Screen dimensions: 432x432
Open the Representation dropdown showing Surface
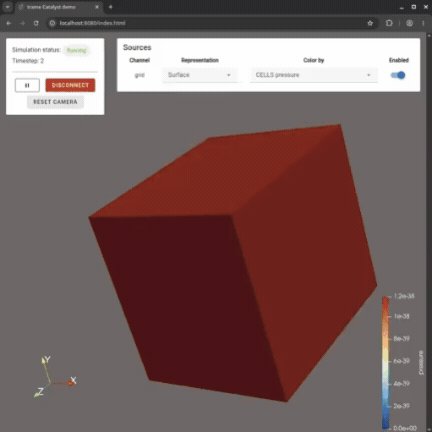pos(200,75)
